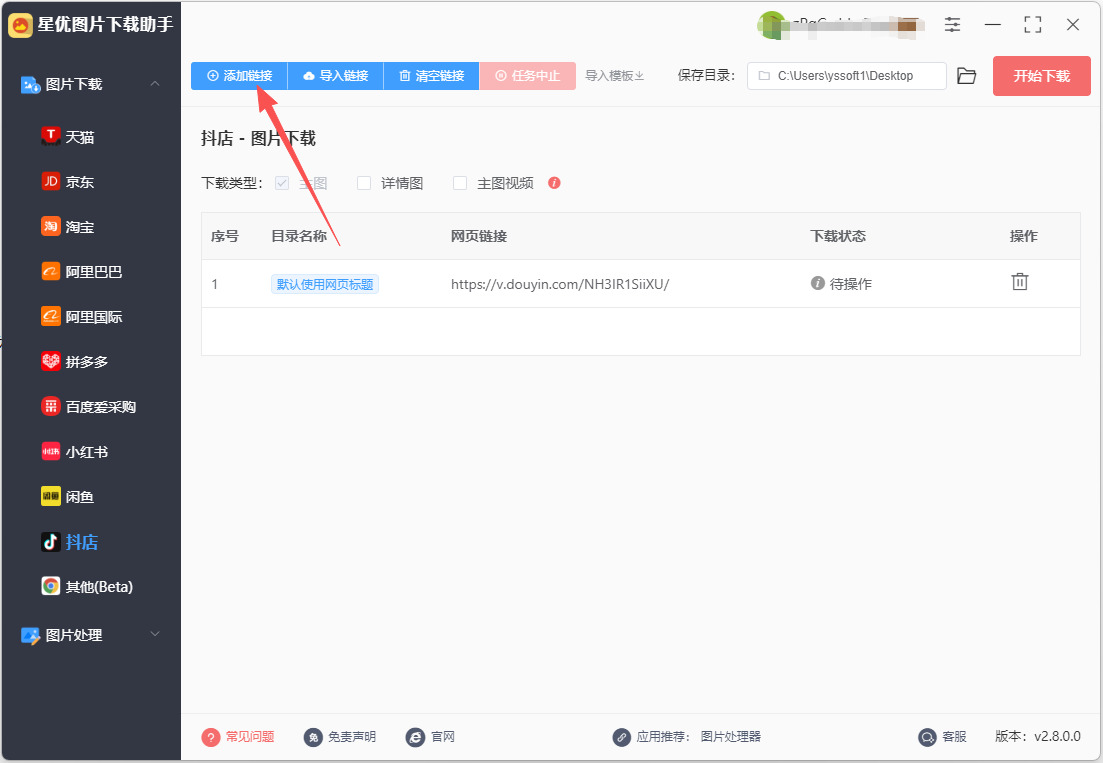Viewport: 1103px width, 763px height.
Task: Click the 操作 column header
Action: point(1024,236)
